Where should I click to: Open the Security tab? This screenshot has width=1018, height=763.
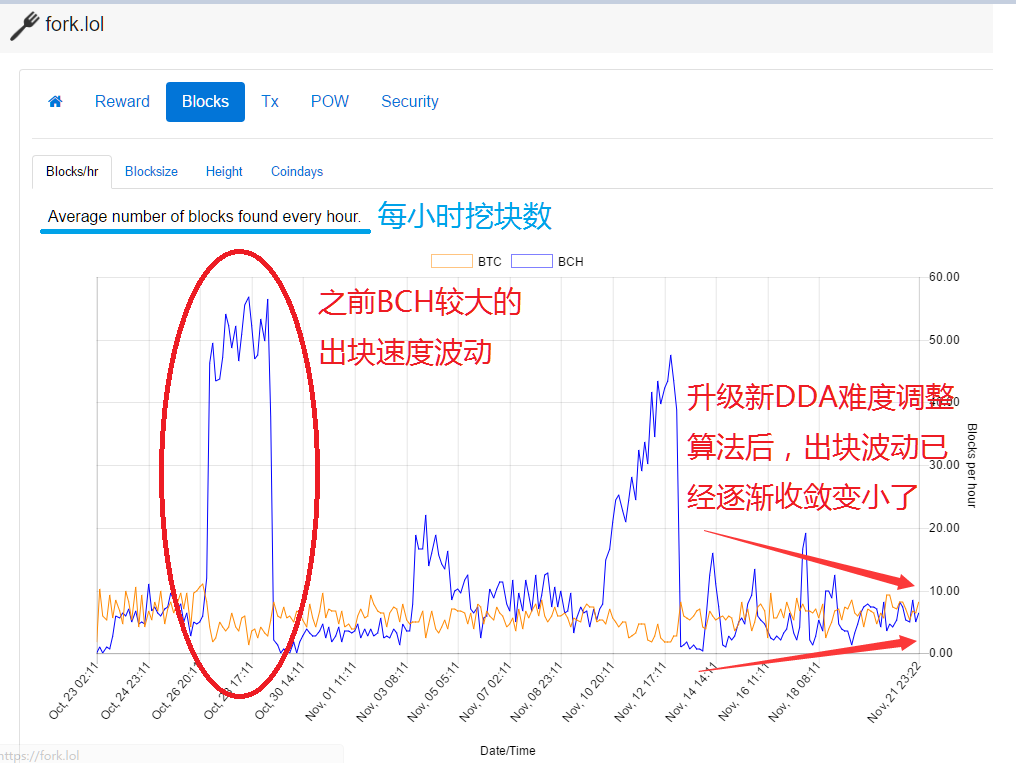410,101
